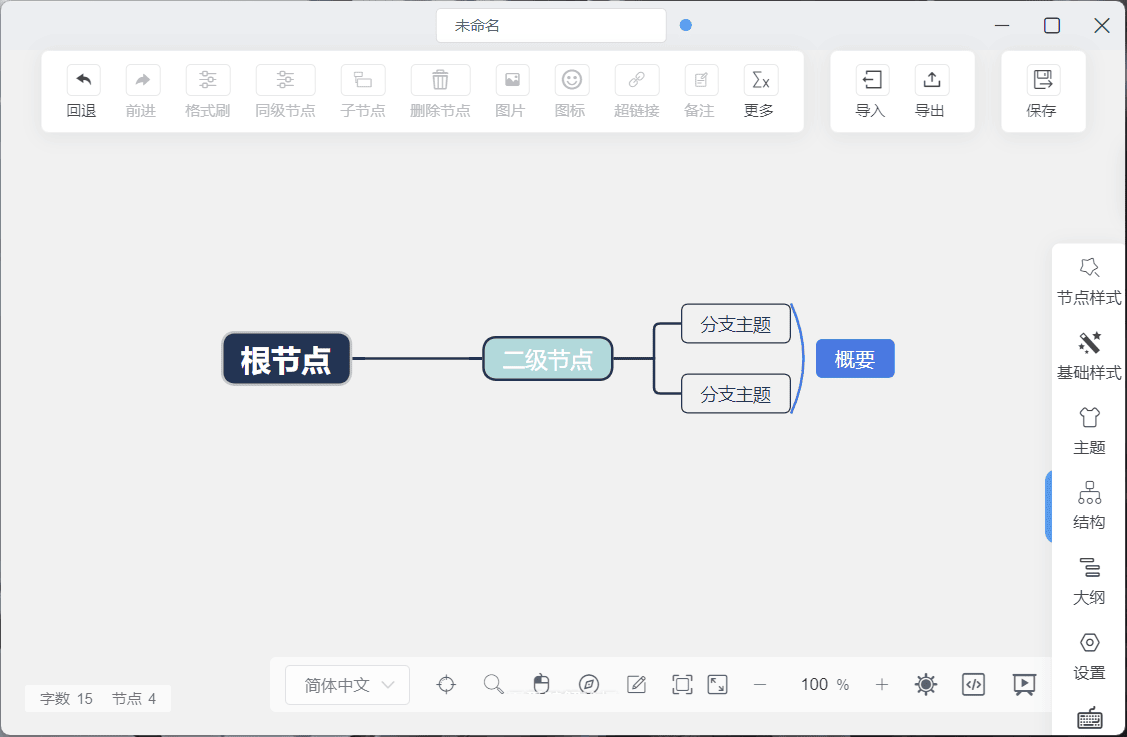Toggle dark mode with the sun icon
This screenshot has width=1127, height=737.
[925, 684]
